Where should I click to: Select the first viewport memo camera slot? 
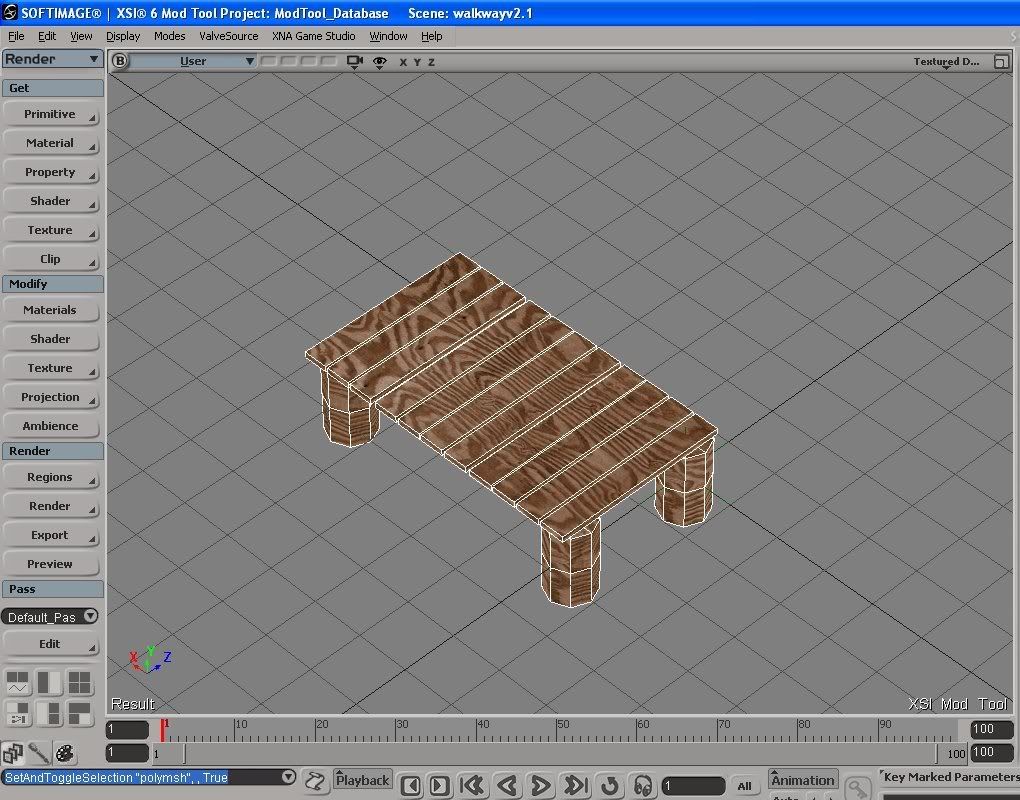click(268, 61)
